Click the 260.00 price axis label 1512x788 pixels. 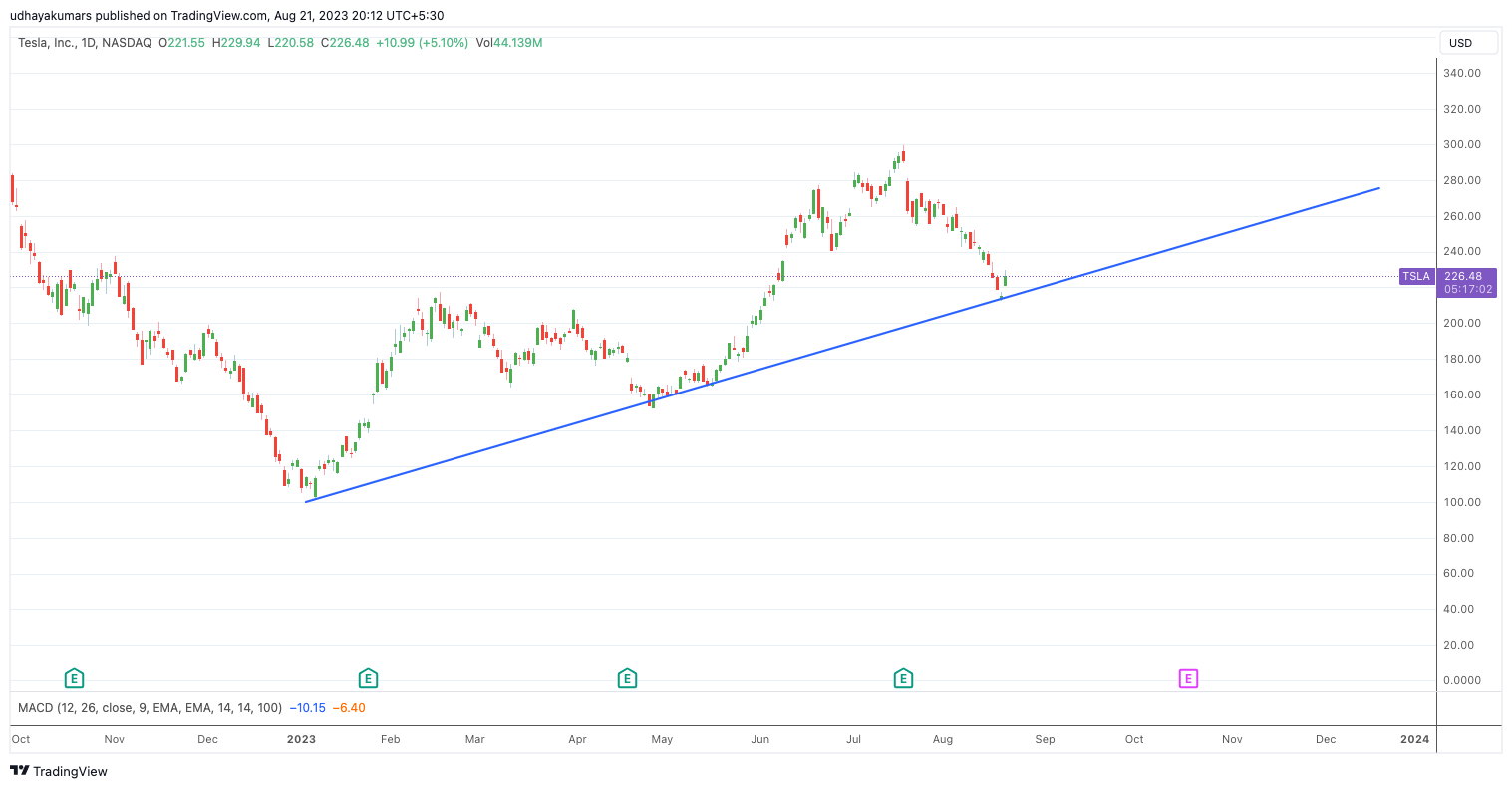coord(1461,216)
